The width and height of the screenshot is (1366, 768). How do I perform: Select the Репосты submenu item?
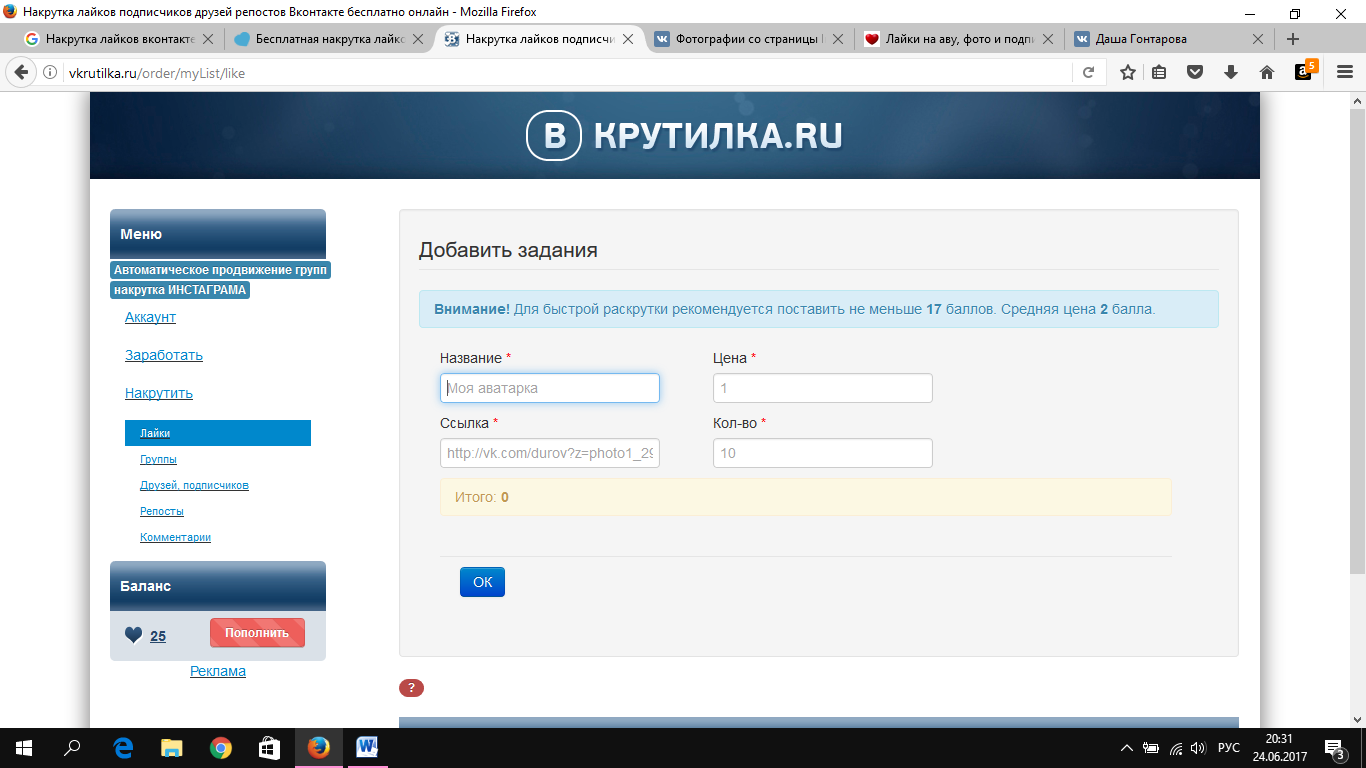tap(162, 511)
